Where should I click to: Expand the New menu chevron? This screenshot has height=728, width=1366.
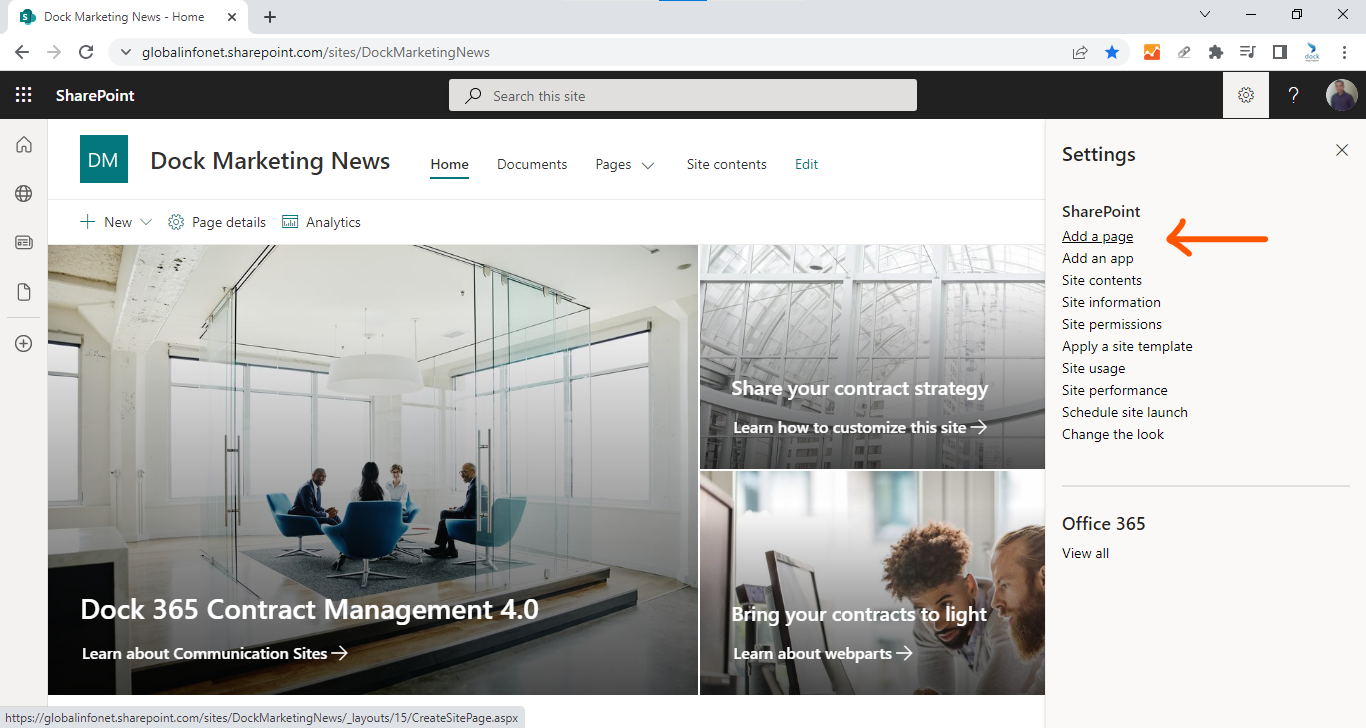[x=146, y=221]
